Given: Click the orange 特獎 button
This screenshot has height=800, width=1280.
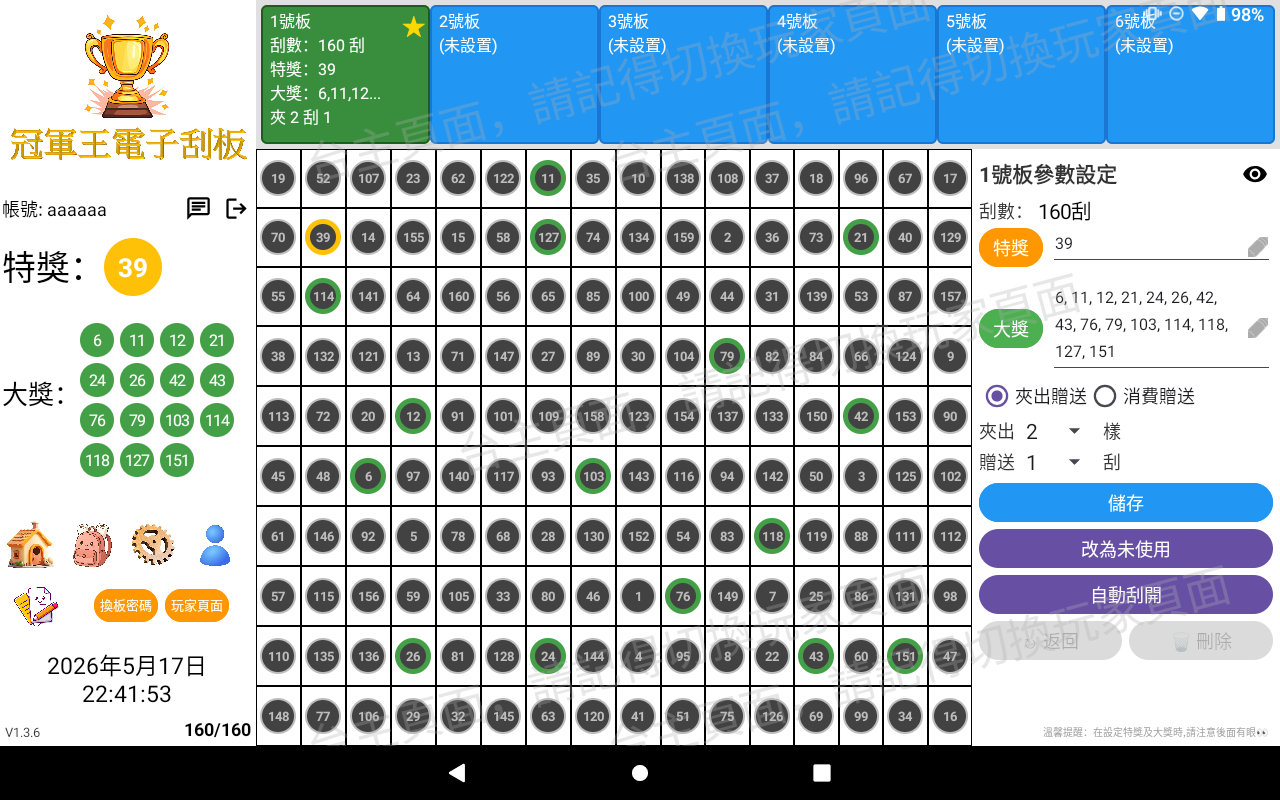Looking at the screenshot, I should (1011, 247).
